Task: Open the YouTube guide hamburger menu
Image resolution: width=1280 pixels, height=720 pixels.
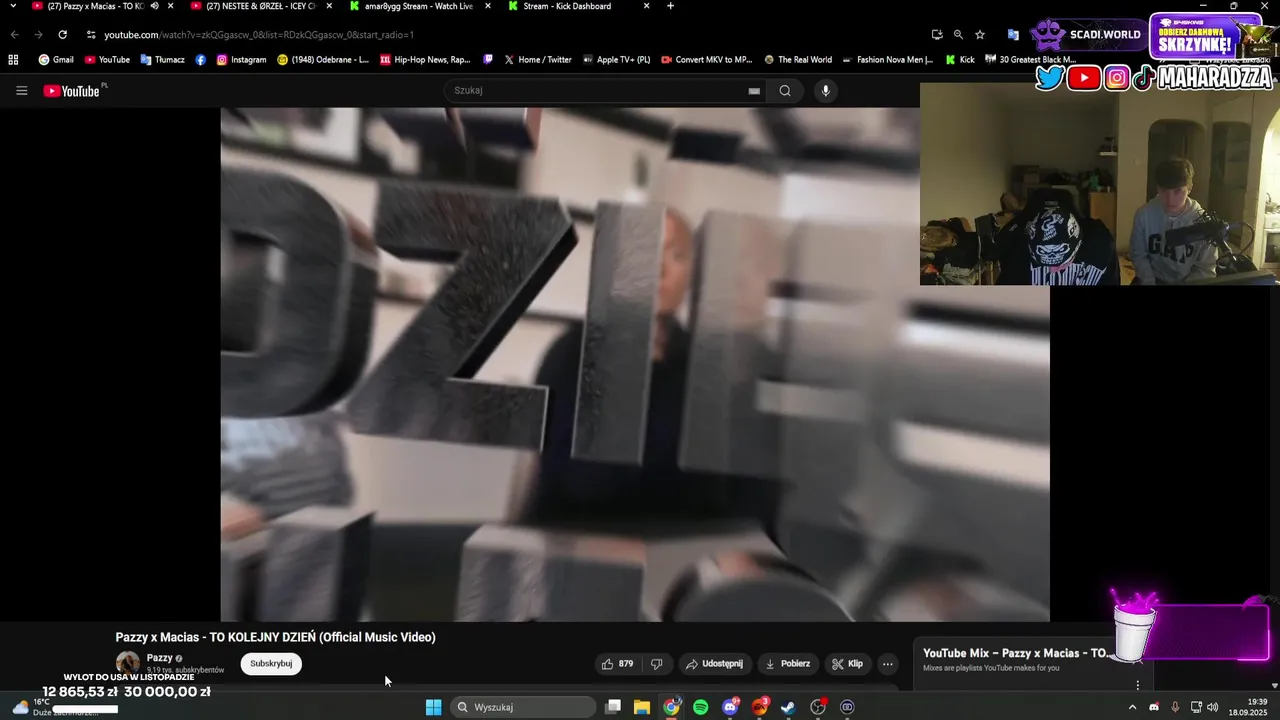Action: pyautogui.click(x=21, y=91)
